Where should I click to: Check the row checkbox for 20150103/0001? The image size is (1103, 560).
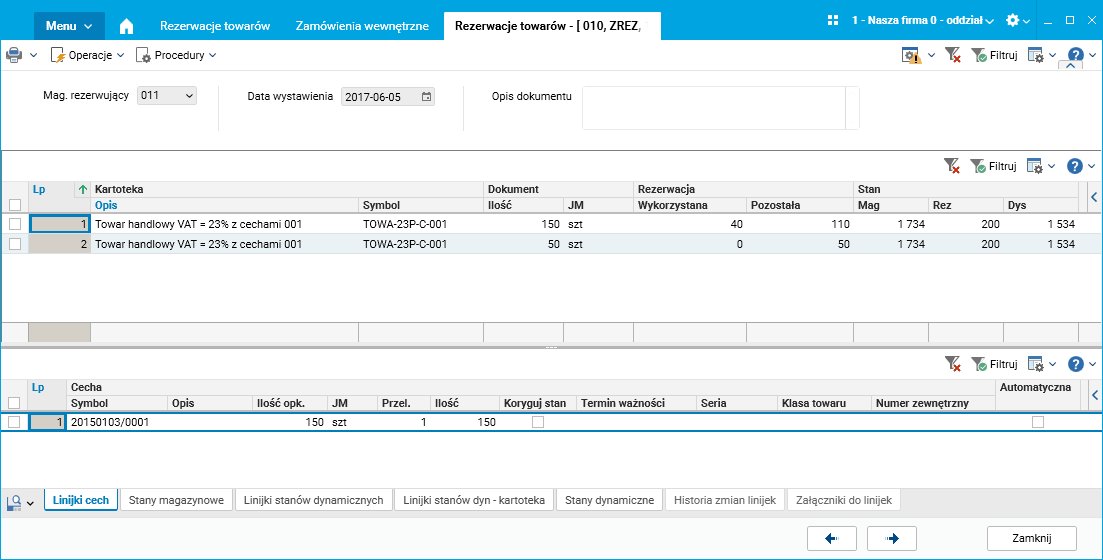click(x=15, y=422)
